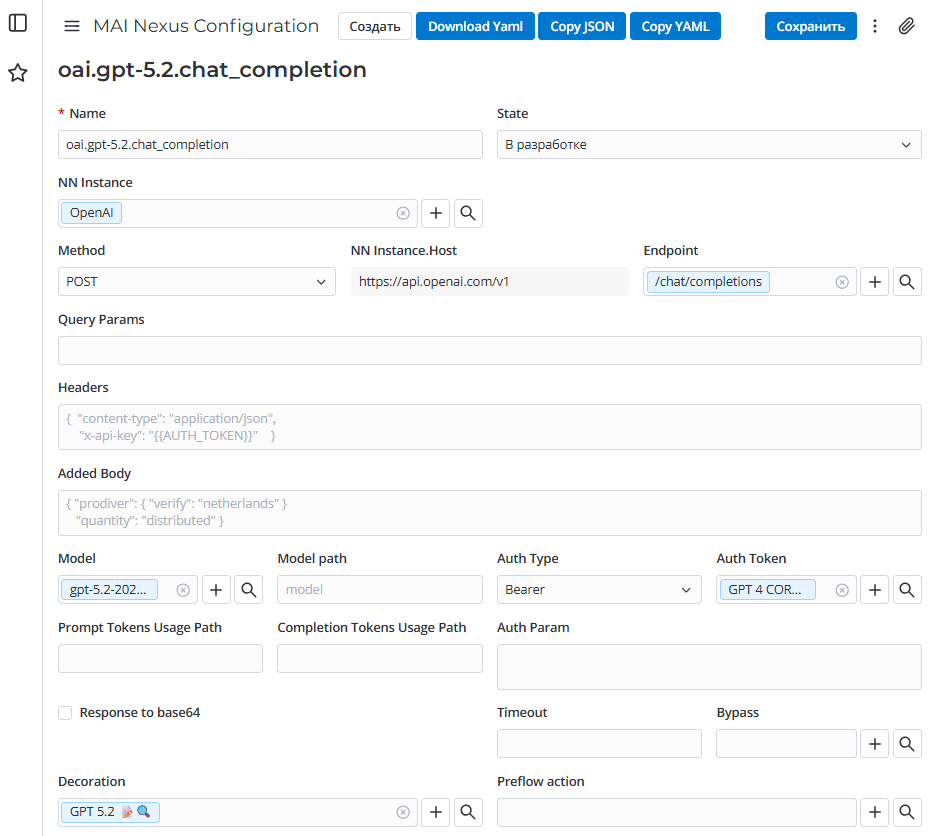933x836 pixels.
Task: Click the gpt-5.2 model tag
Action: coord(109,590)
